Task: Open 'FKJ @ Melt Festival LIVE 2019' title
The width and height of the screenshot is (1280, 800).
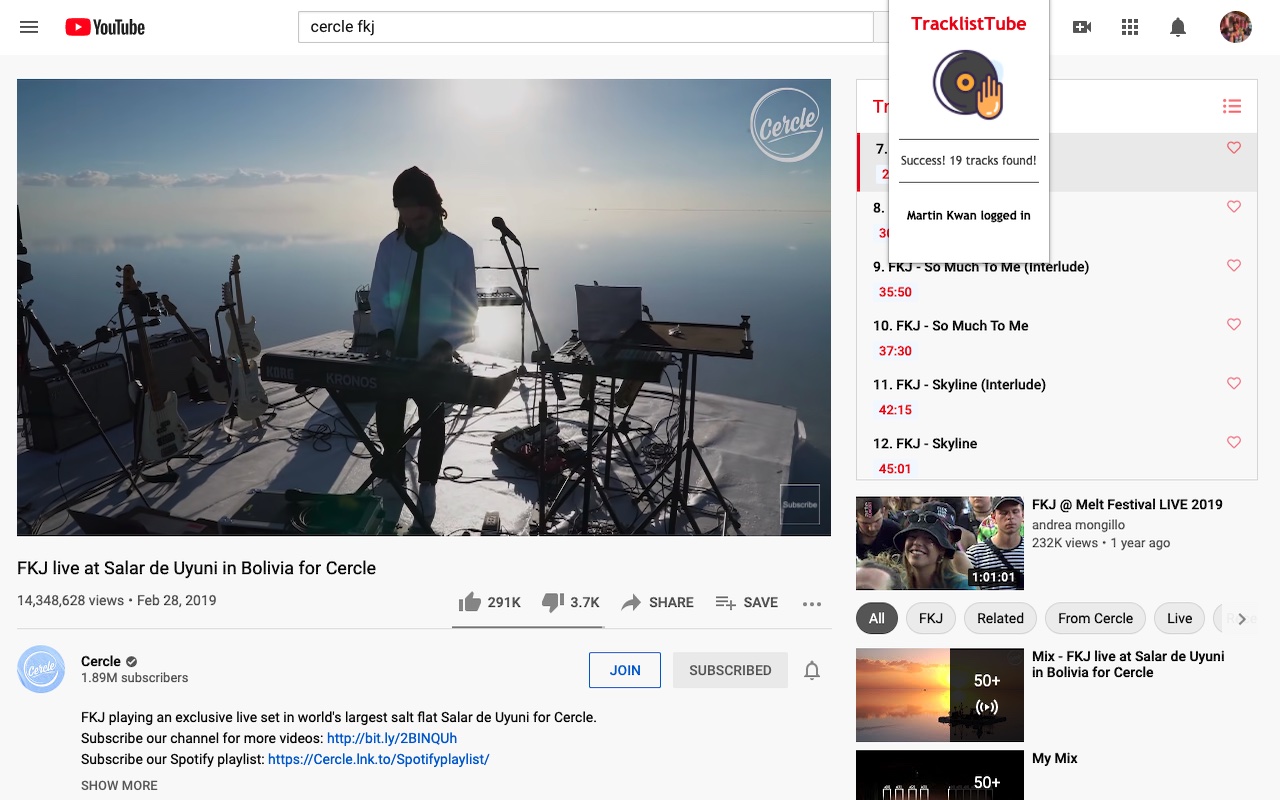Action: (x=1127, y=504)
